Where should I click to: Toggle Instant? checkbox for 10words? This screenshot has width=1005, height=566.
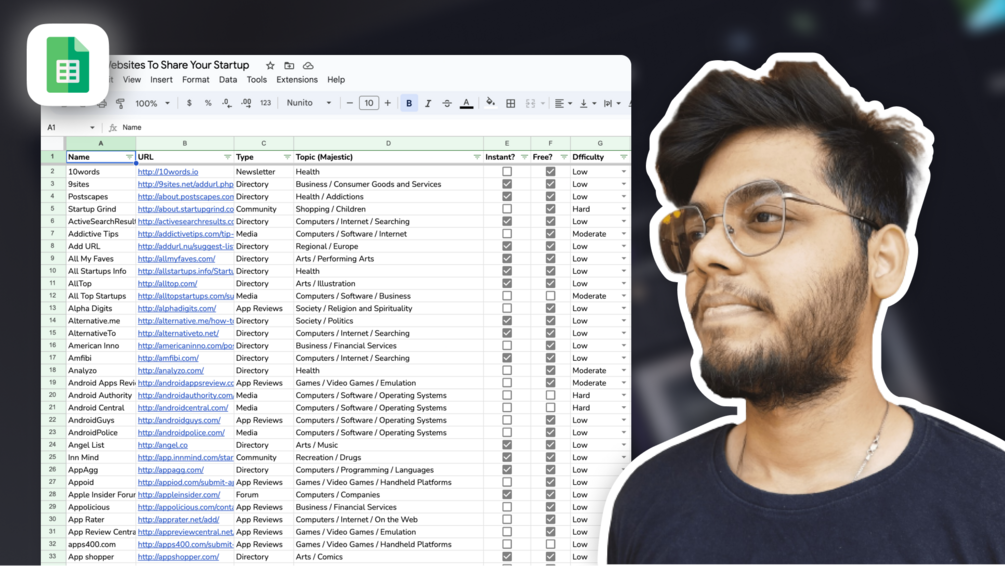(507, 172)
